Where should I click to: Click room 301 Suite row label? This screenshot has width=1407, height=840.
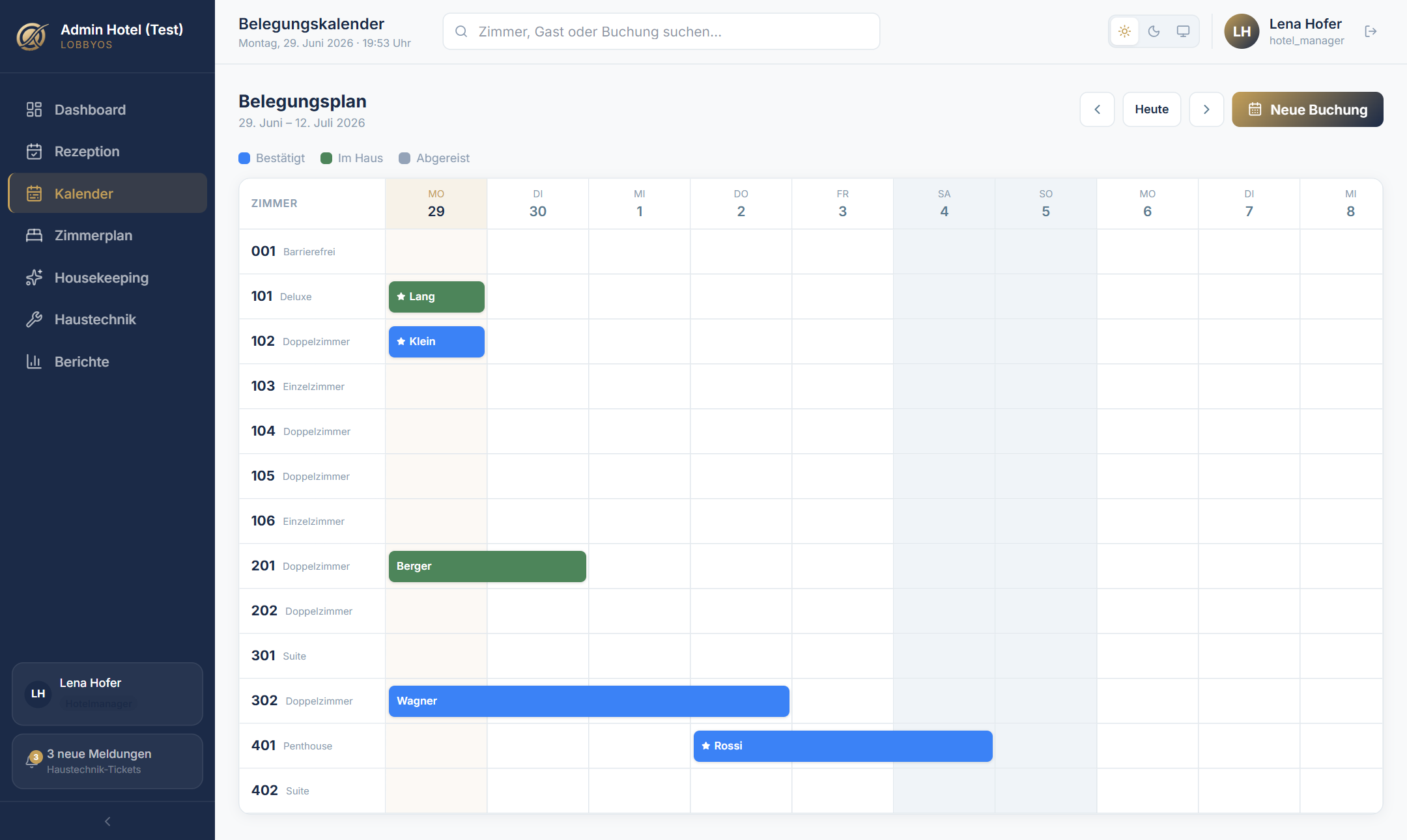(312, 656)
